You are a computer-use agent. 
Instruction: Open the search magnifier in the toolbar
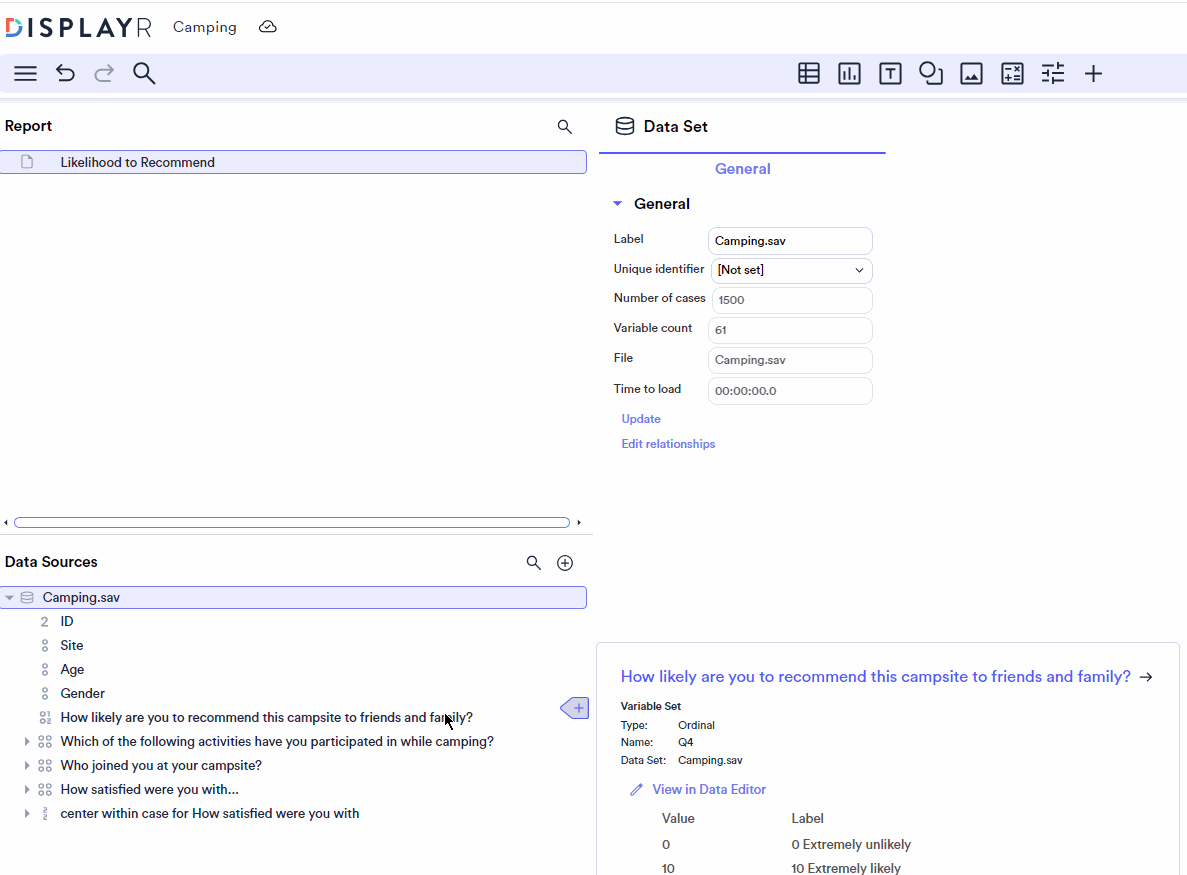click(144, 73)
